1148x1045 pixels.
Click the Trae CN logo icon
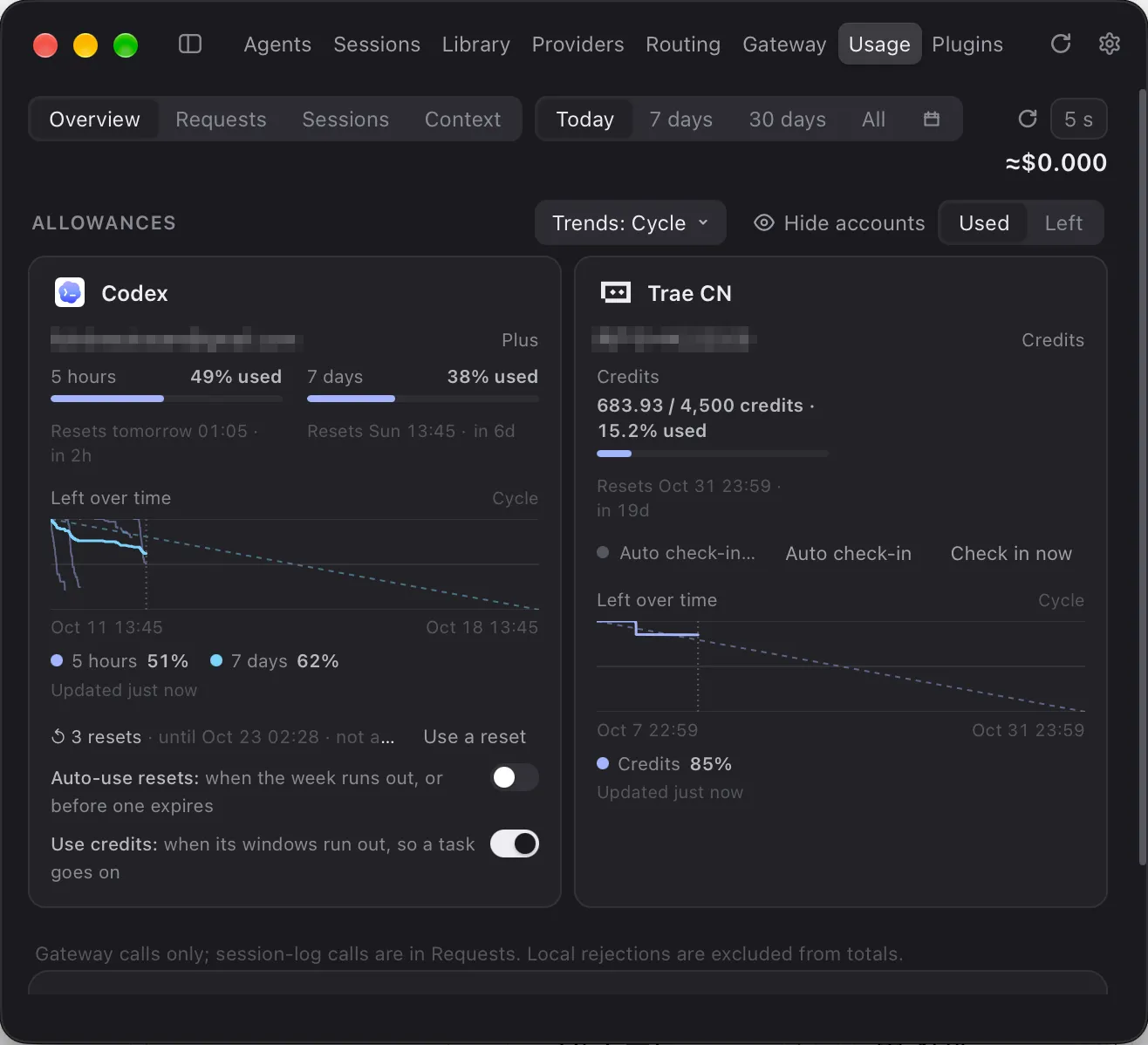[616, 292]
